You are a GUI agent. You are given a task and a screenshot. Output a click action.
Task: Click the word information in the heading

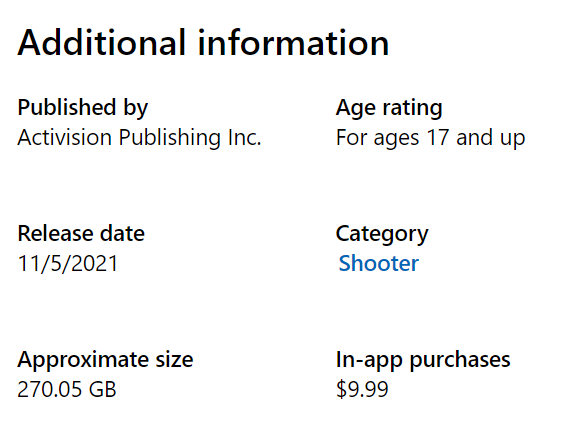(293, 43)
